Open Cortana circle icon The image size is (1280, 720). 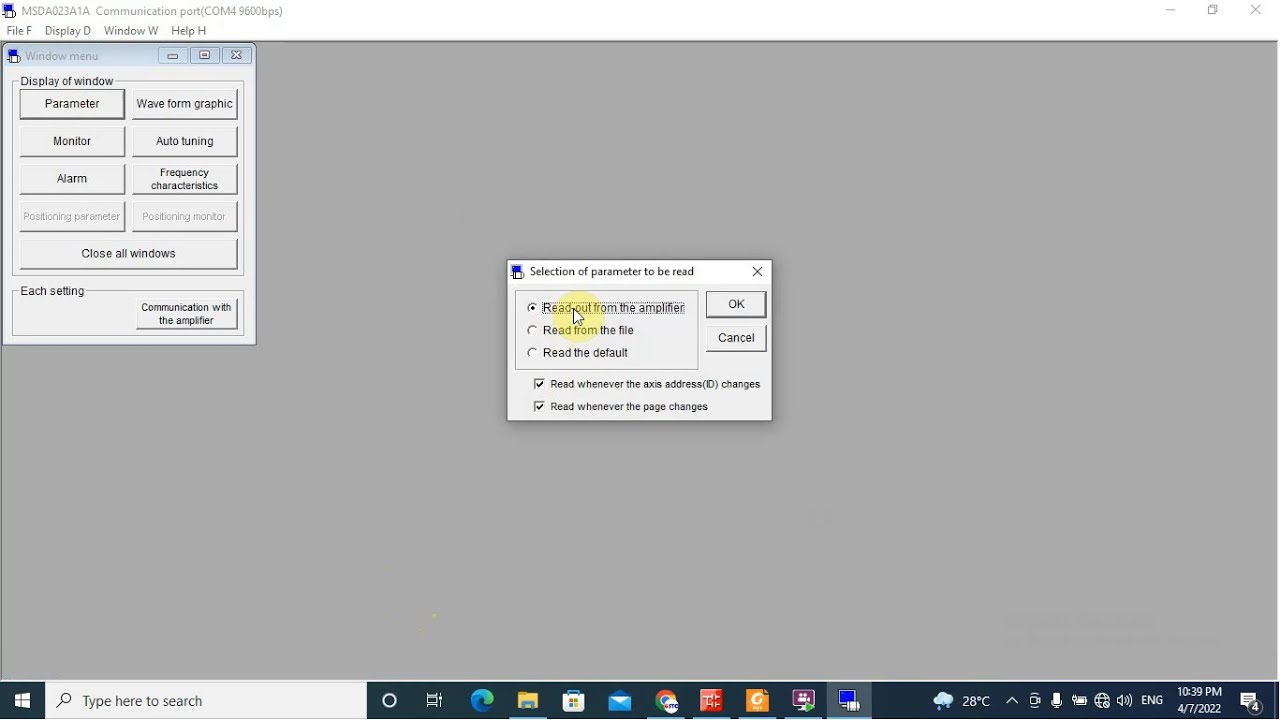coord(390,701)
